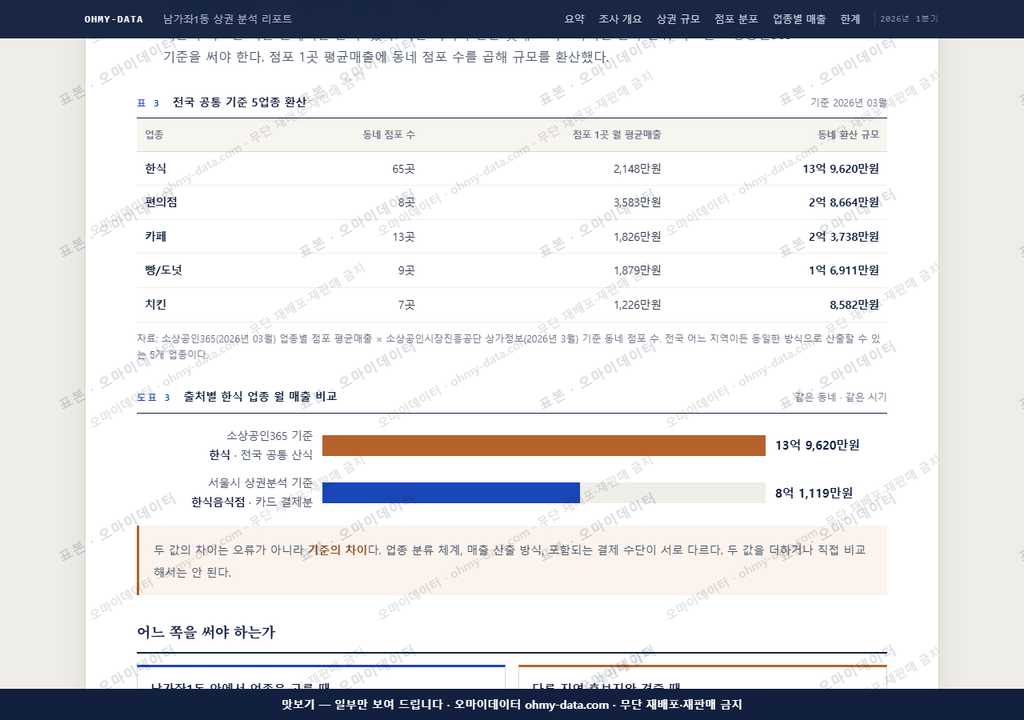The width and height of the screenshot is (1024, 720).
Task: Click the 1,226만원 average sales cell
Action: click(x=637, y=304)
